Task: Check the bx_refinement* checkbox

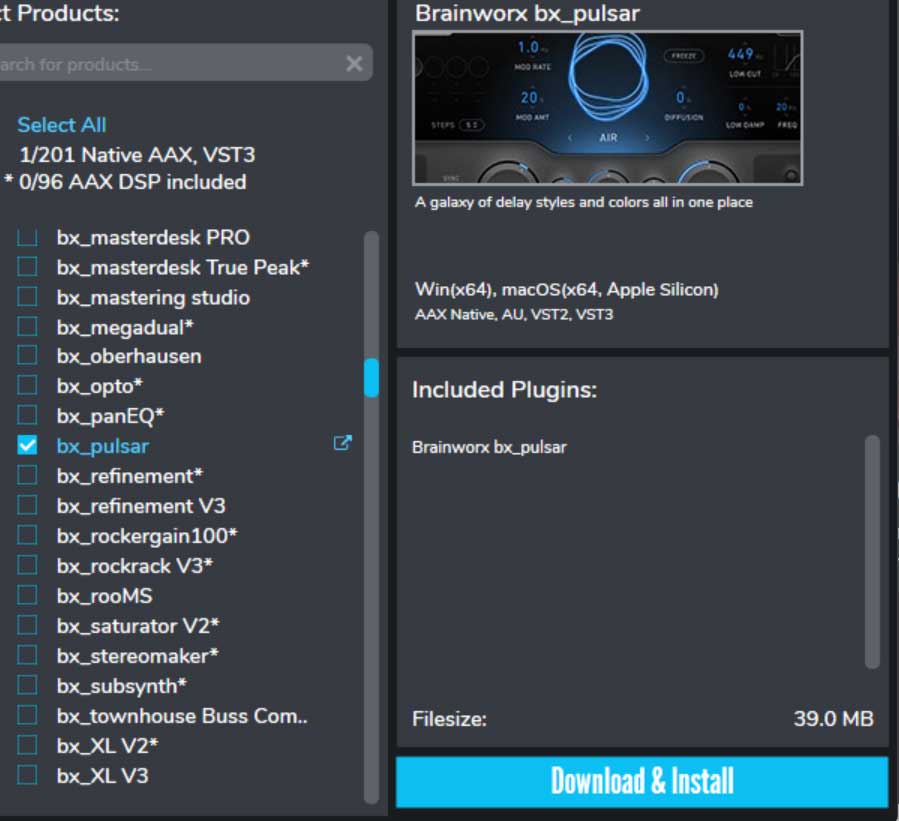Action: (27, 475)
